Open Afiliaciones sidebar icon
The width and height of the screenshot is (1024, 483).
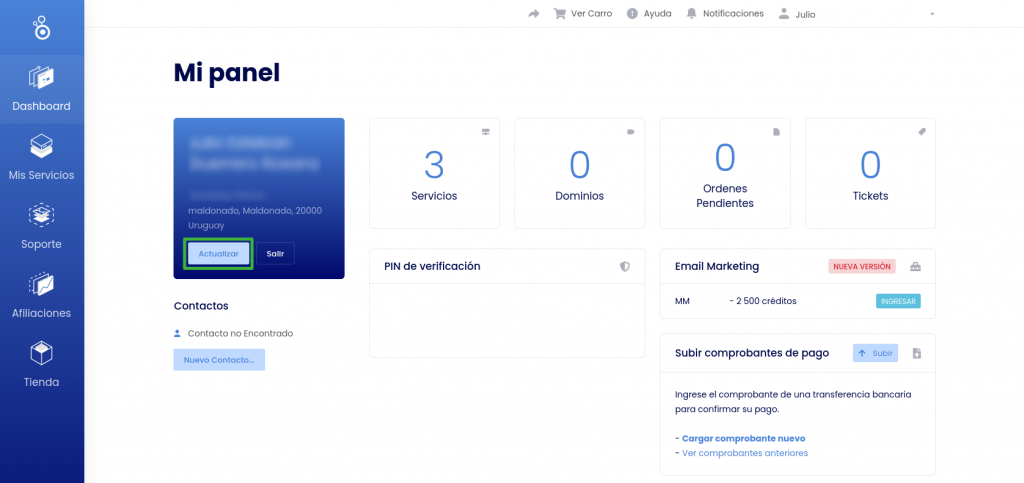[x=41, y=284]
